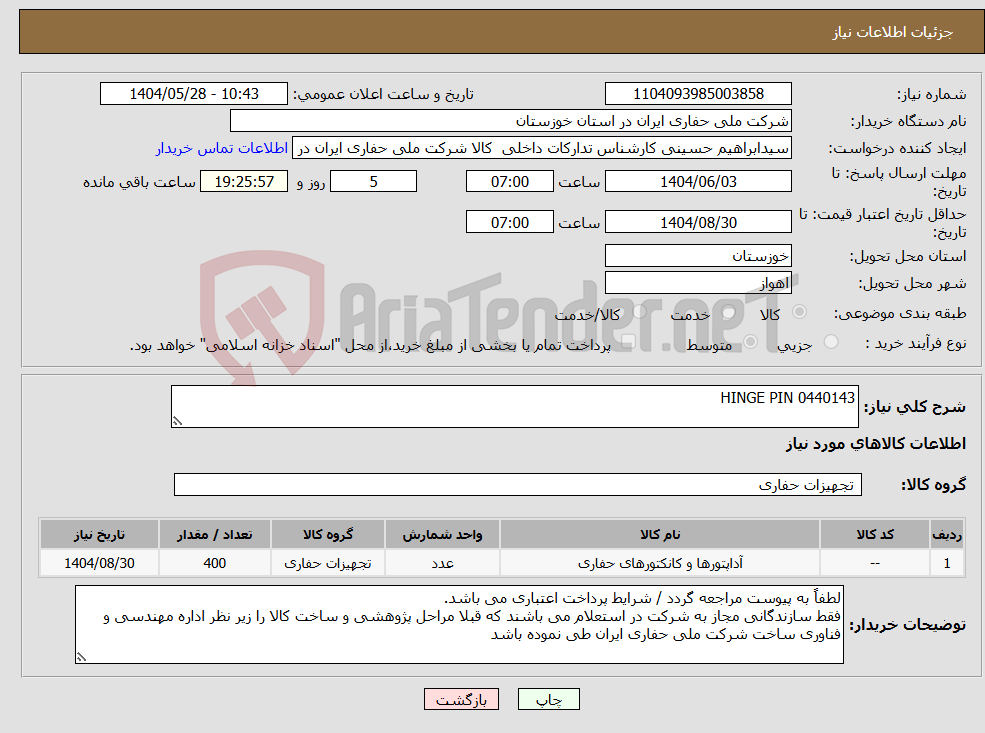985x733 pixels.
Task: Click the unit cell عدد
Action: tap(442, 563)
